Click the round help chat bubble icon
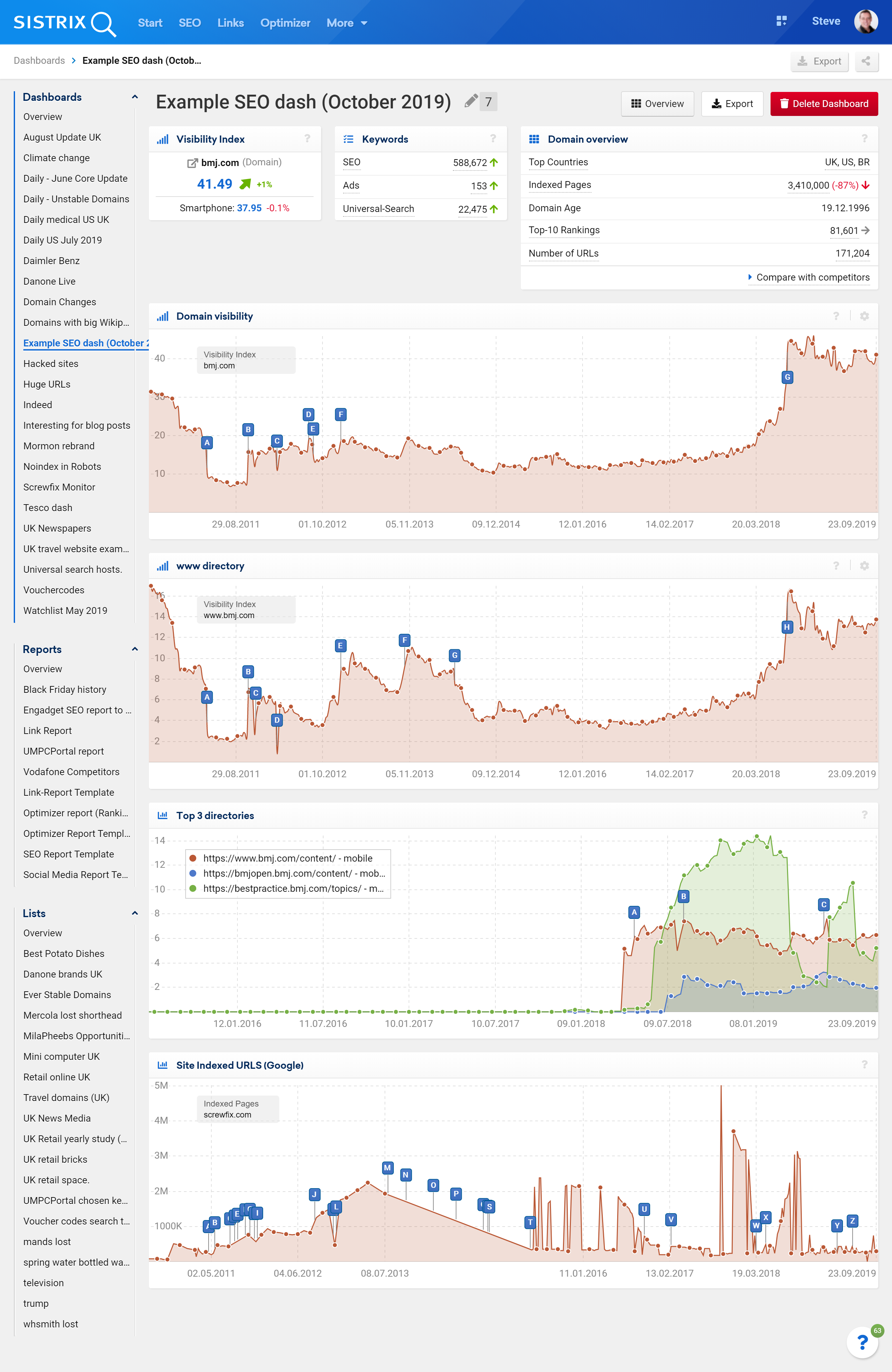 tap(862, 1342)
